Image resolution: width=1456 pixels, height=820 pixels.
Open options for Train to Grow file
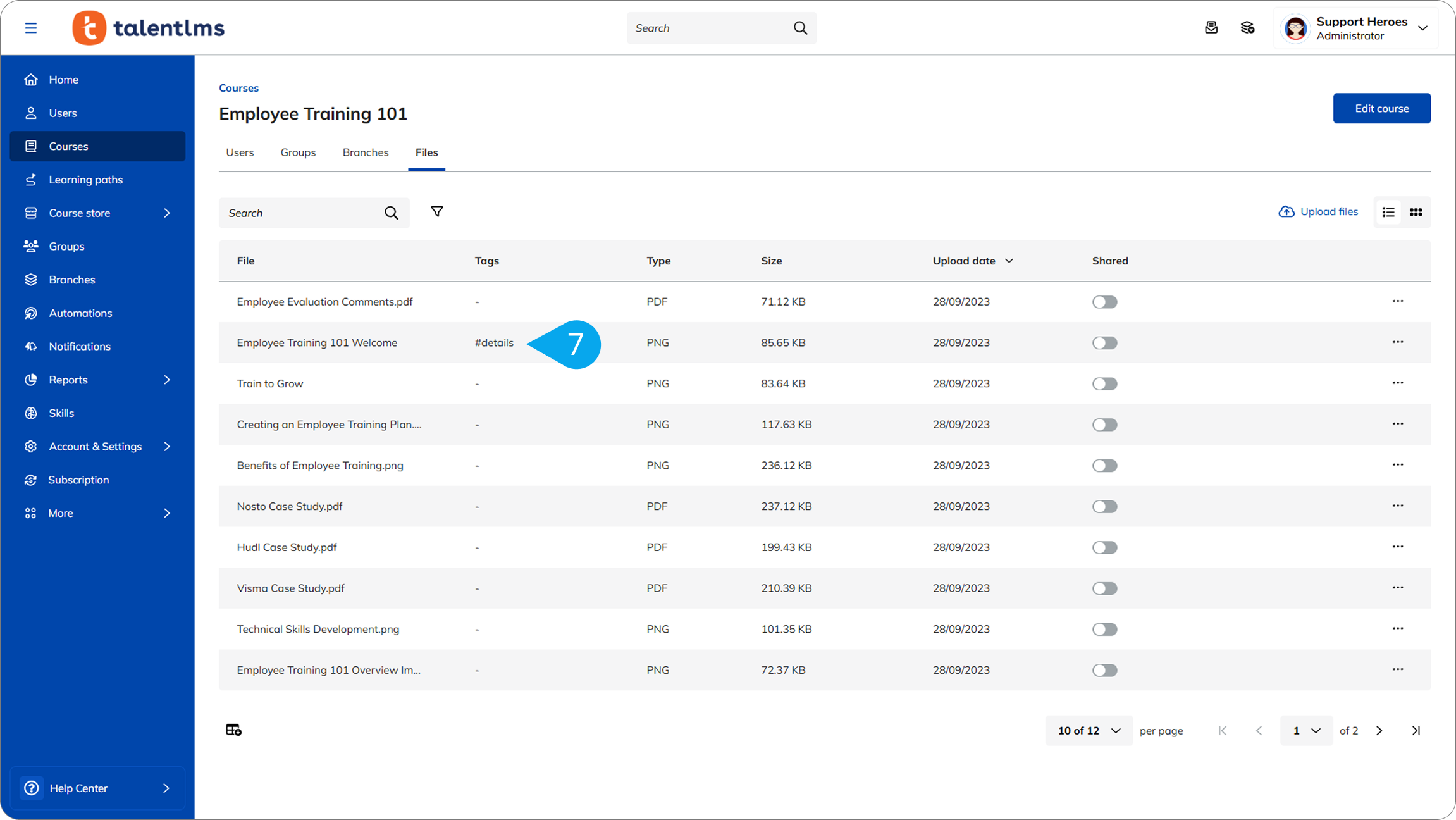point(1397,383)
